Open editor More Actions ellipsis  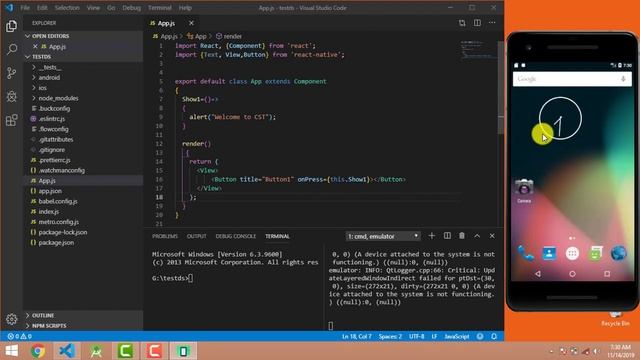point(492,23)
